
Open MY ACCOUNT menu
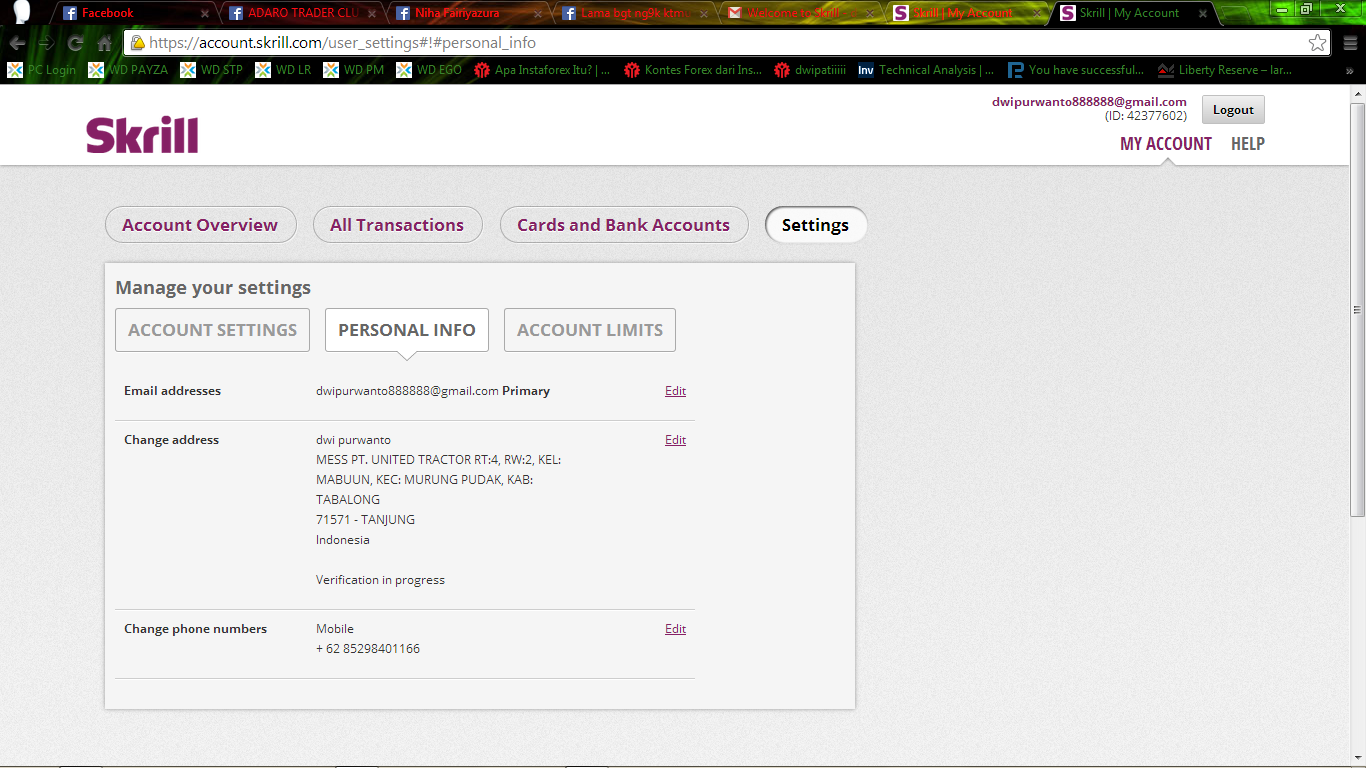tap(1165, 144)
